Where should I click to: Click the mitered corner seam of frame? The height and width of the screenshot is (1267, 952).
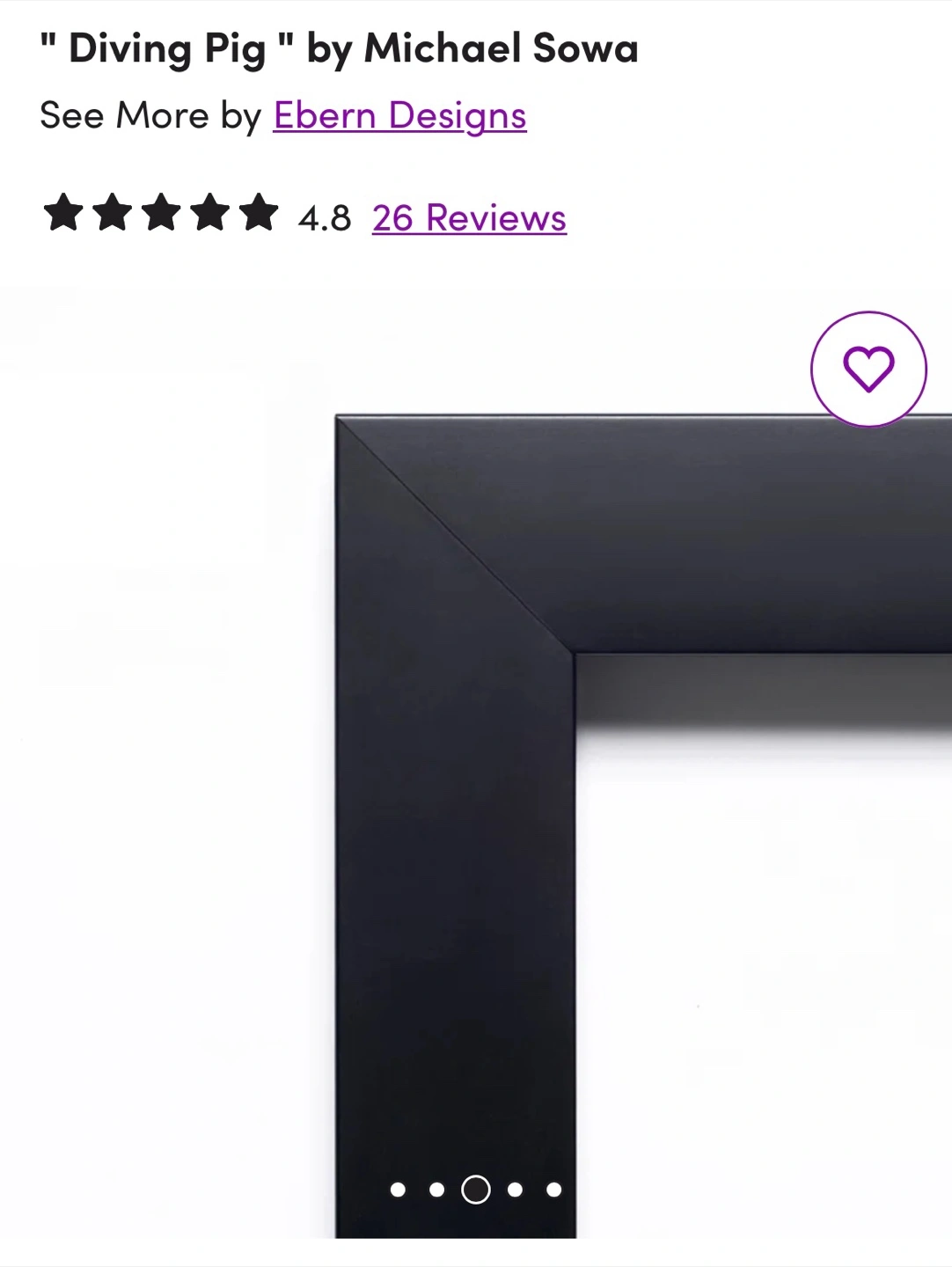(x=455, y=534)
